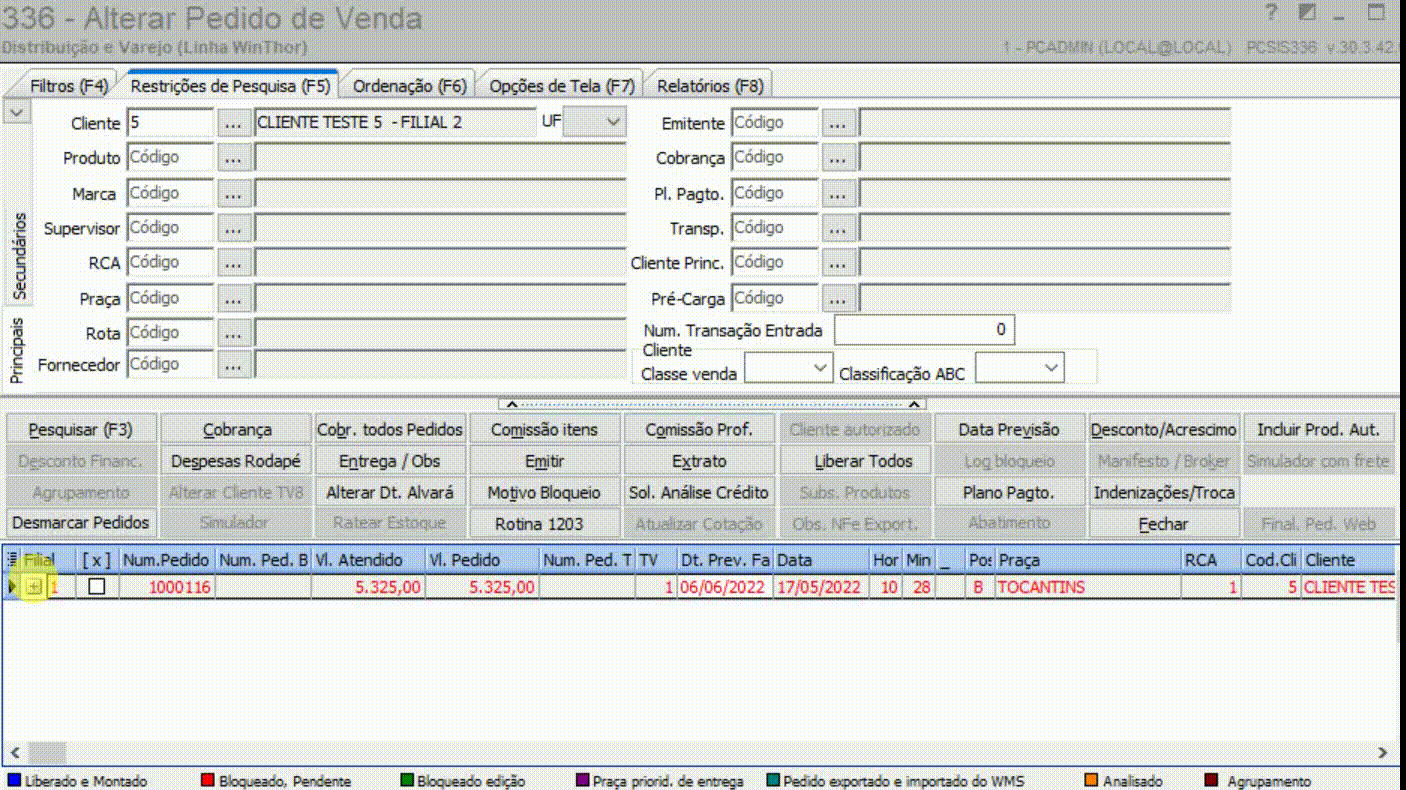Screen dimensions: 1406x790
Task: Open Cobrança field lookup ellipsis button
Action: point(838,158)
